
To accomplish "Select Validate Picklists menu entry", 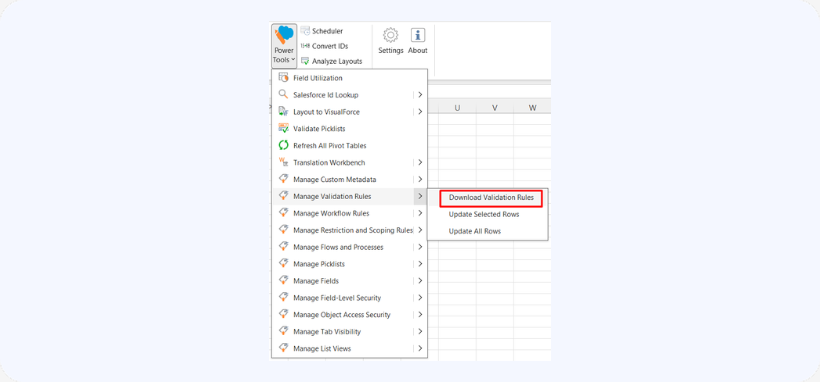I will pyautogui.click(x=349, y=128).
